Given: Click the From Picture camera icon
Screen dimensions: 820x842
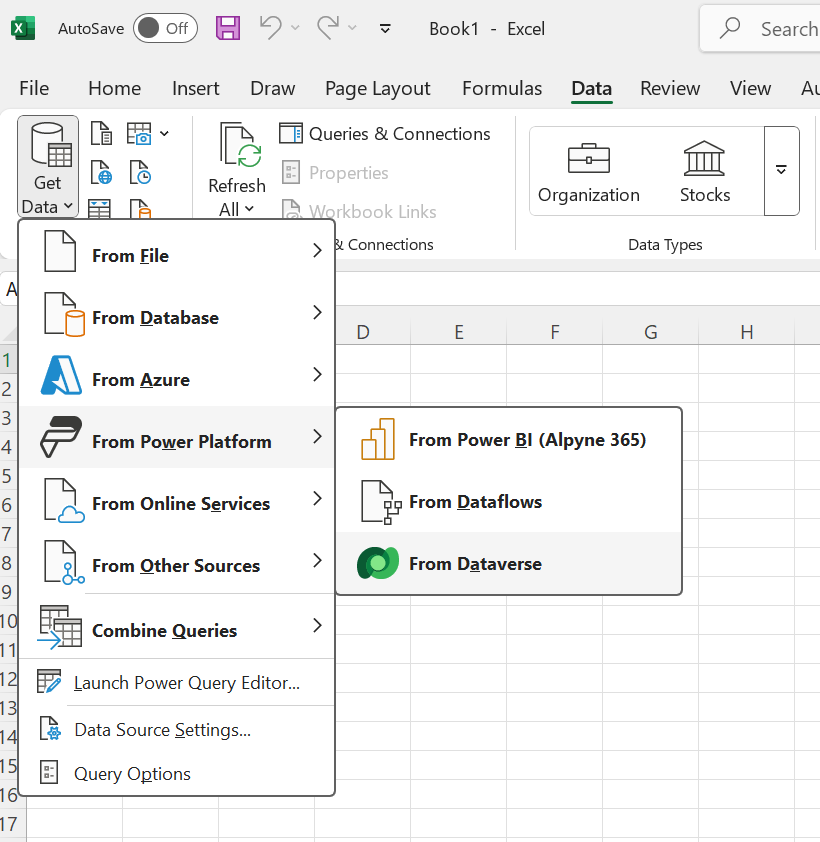Looking at the screenshot, I should pyautogui.click(x=139, y=133).
